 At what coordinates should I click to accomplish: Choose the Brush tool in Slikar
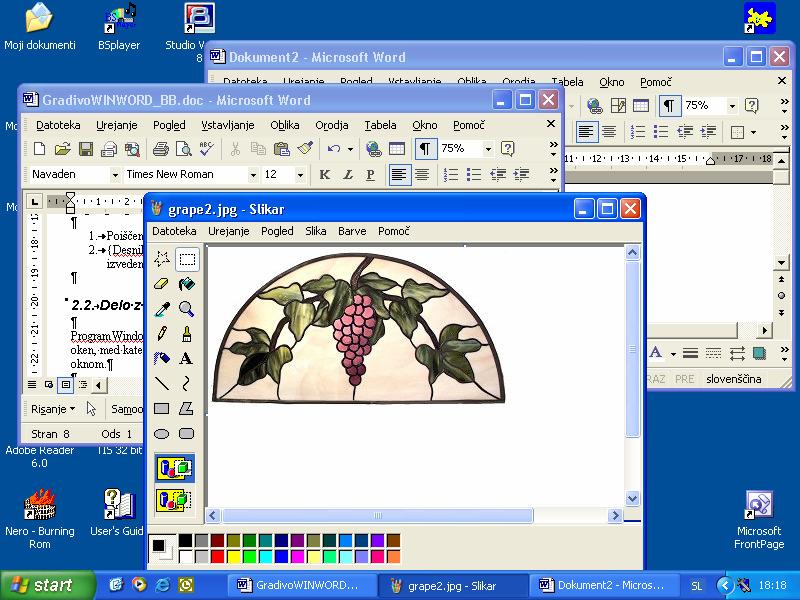tap(187, 334)
